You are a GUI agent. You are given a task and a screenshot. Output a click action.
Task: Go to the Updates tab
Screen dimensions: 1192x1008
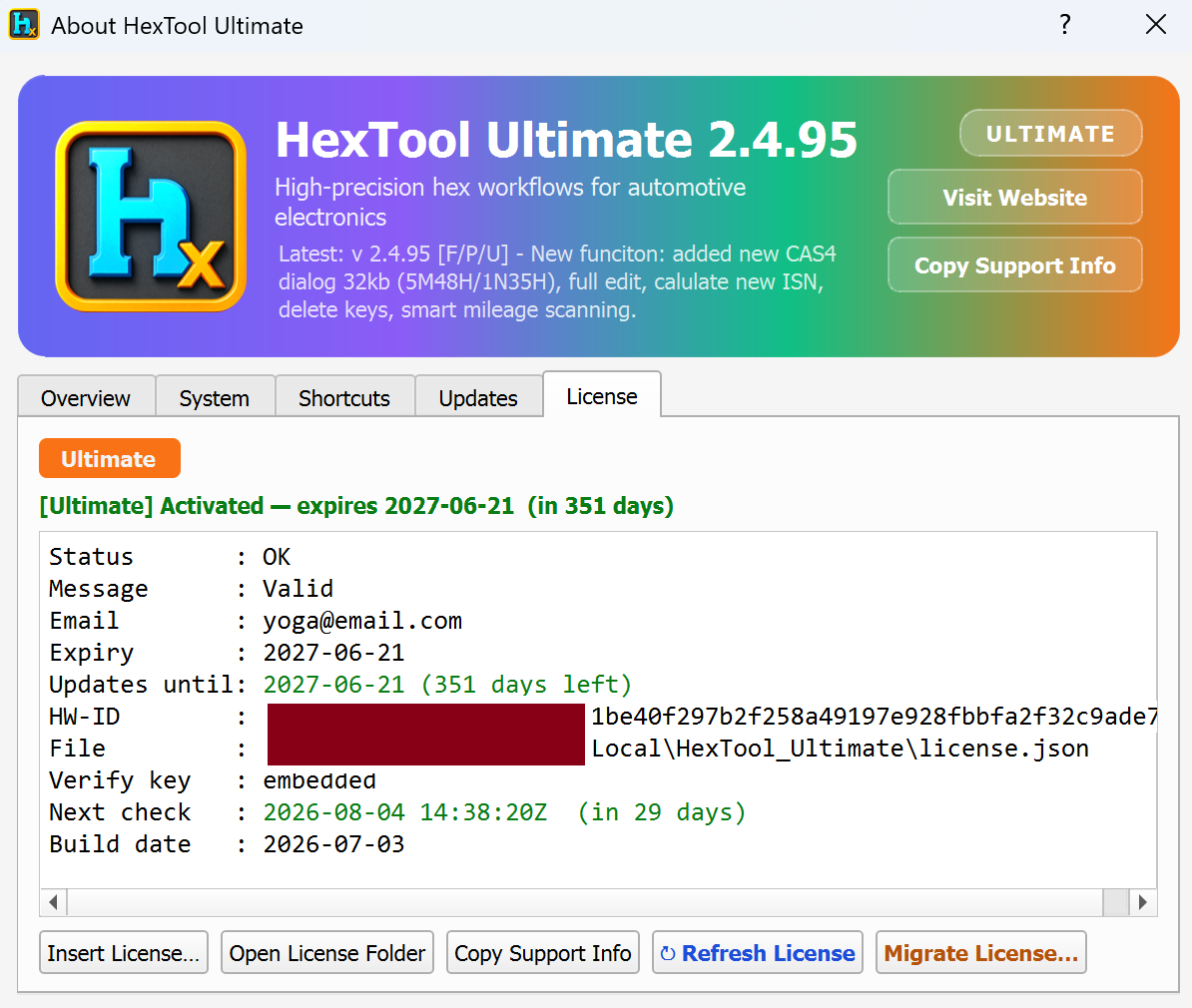point(478,397)
